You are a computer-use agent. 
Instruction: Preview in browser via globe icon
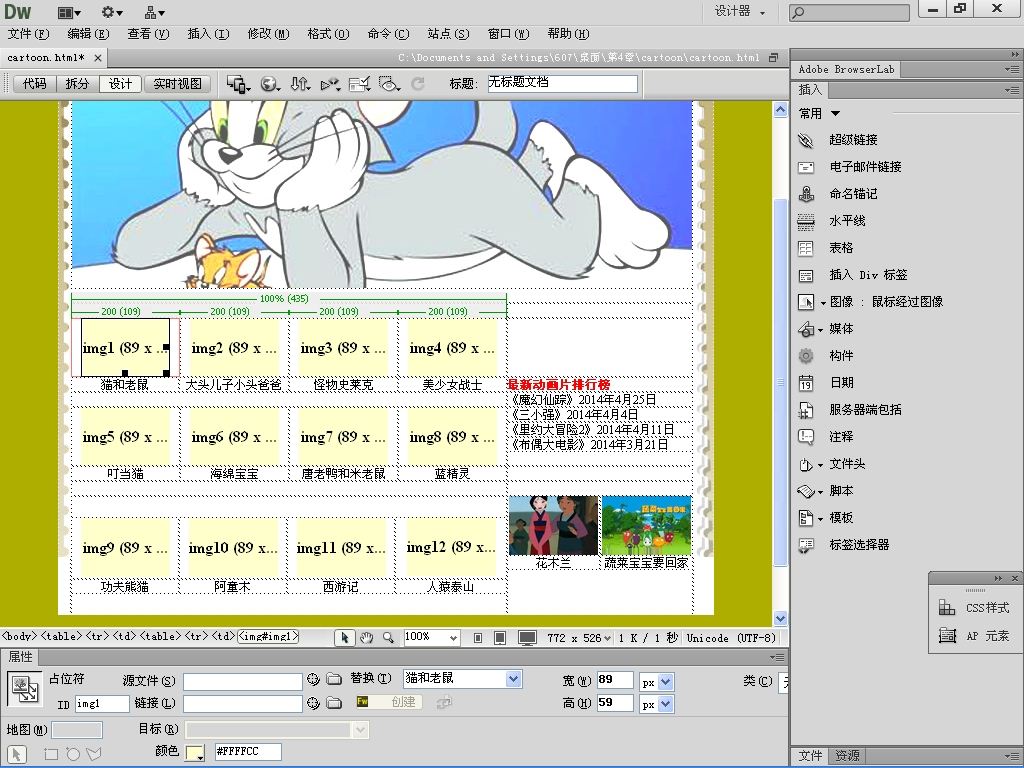tap(269, 84)
